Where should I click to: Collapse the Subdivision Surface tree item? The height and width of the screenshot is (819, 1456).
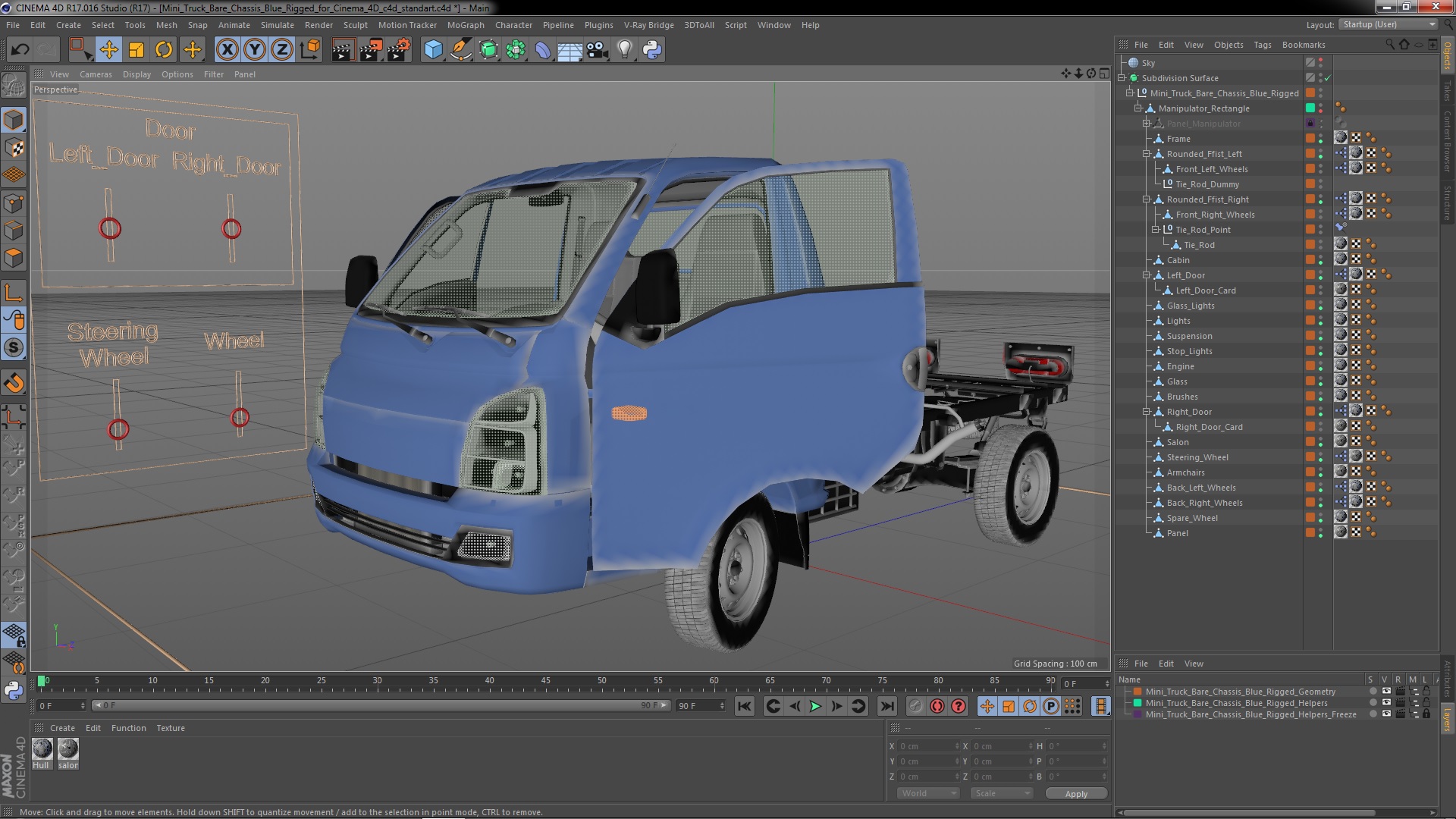click(x=1122, y=77)
